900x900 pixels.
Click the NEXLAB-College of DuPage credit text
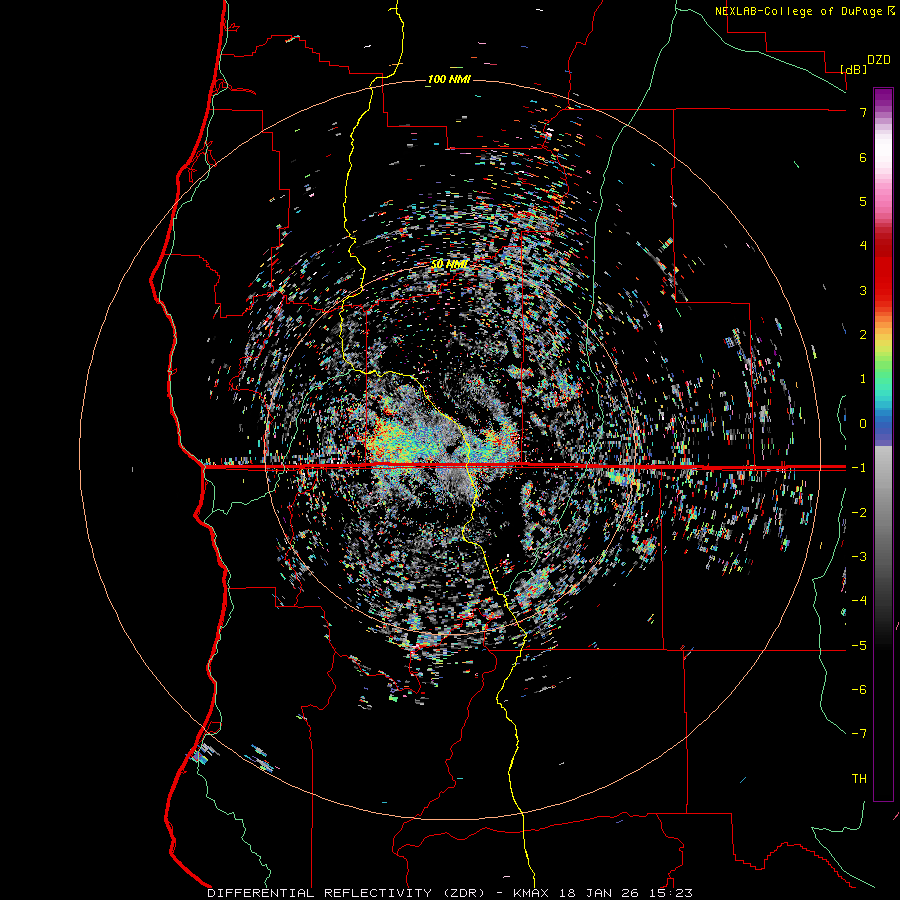click(804, 11)
